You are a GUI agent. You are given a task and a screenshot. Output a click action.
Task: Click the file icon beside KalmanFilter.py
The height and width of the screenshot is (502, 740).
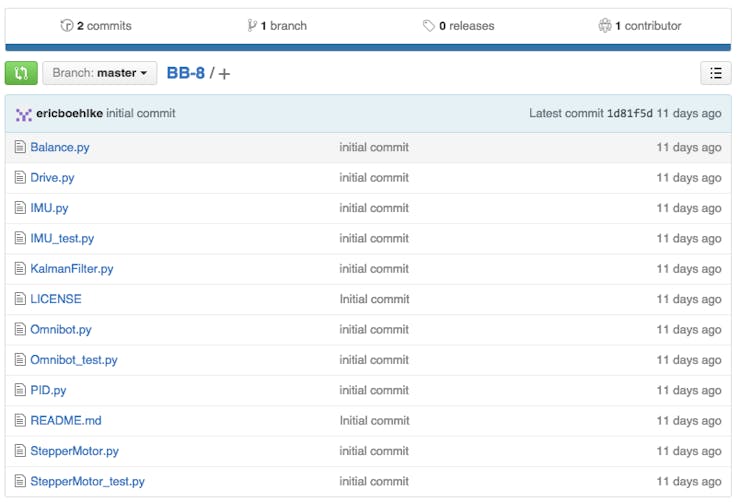pos(20,268)
